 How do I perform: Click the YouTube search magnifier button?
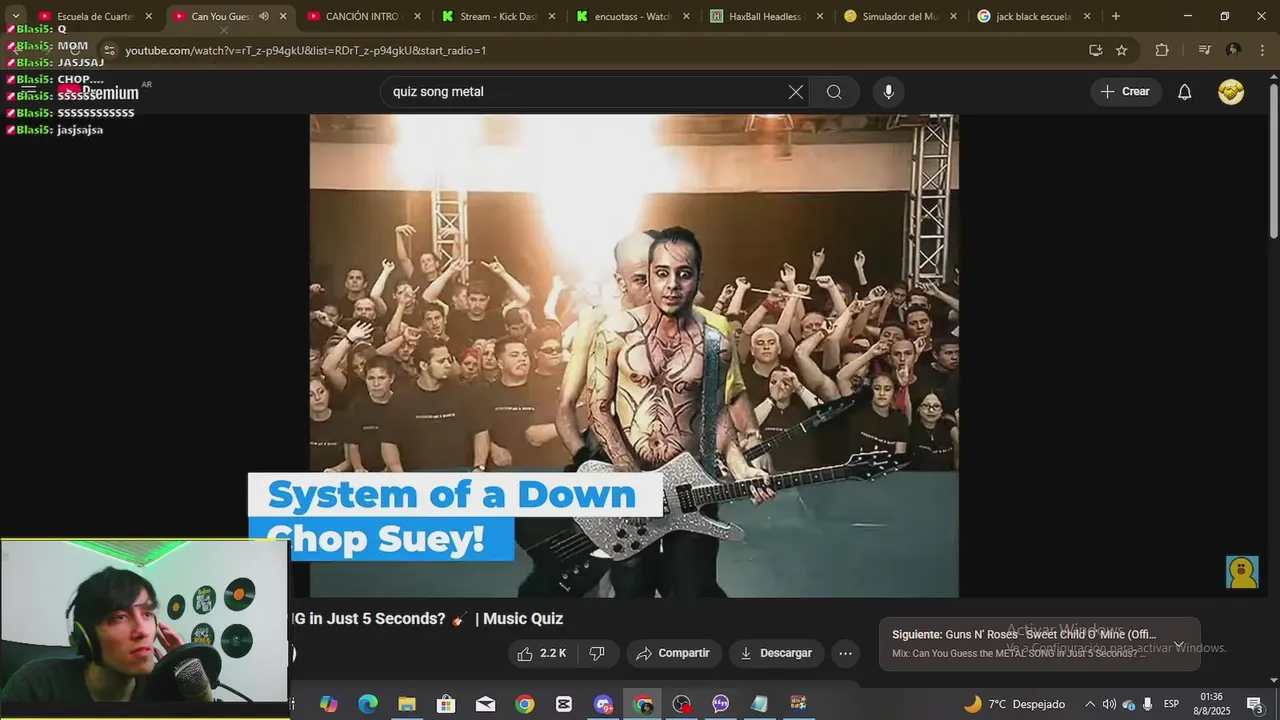tap(834, 92)
